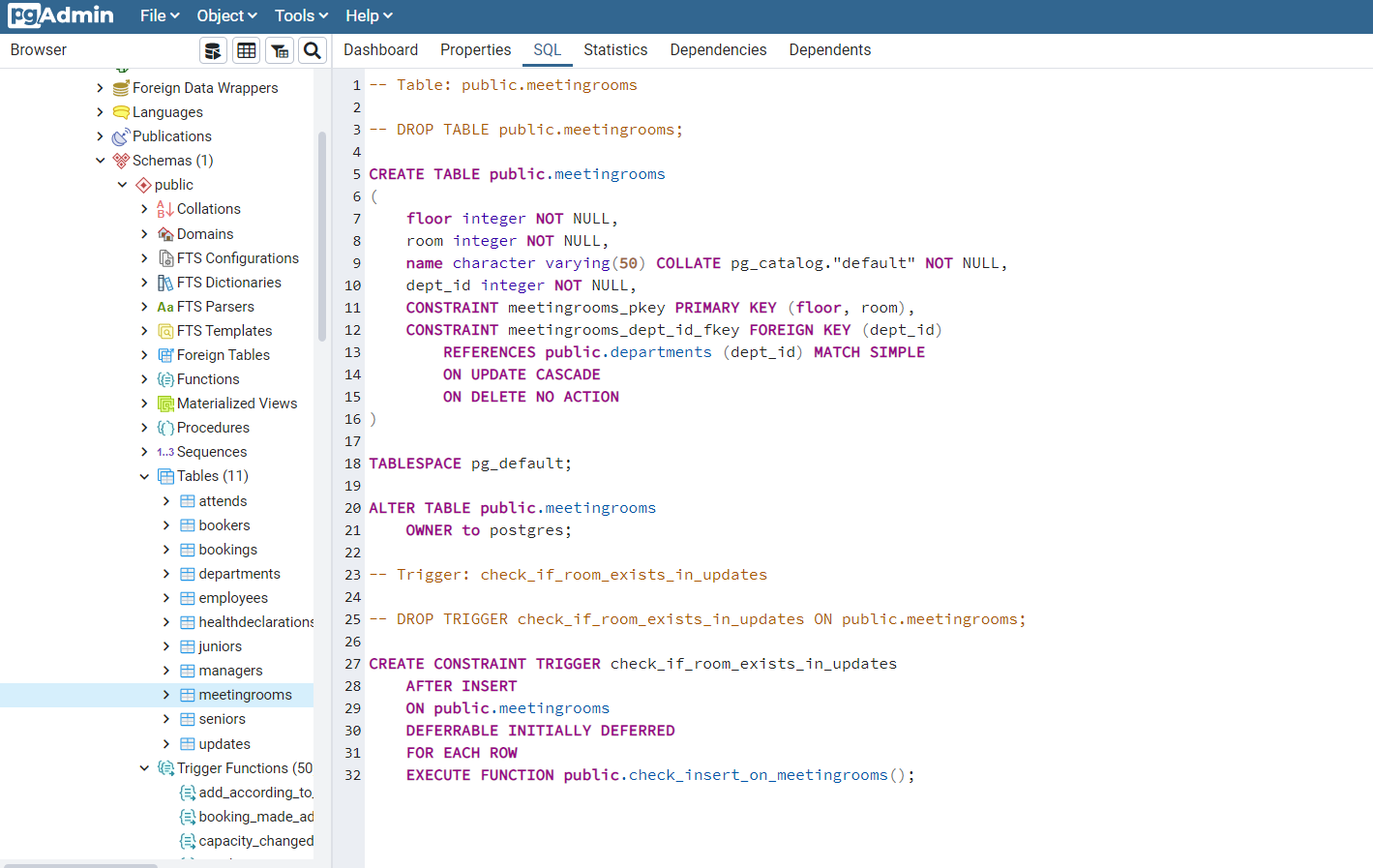This screenshot has width=1373, height=868.
Task: Click the bookings table icon
Action: coord(188,550)
